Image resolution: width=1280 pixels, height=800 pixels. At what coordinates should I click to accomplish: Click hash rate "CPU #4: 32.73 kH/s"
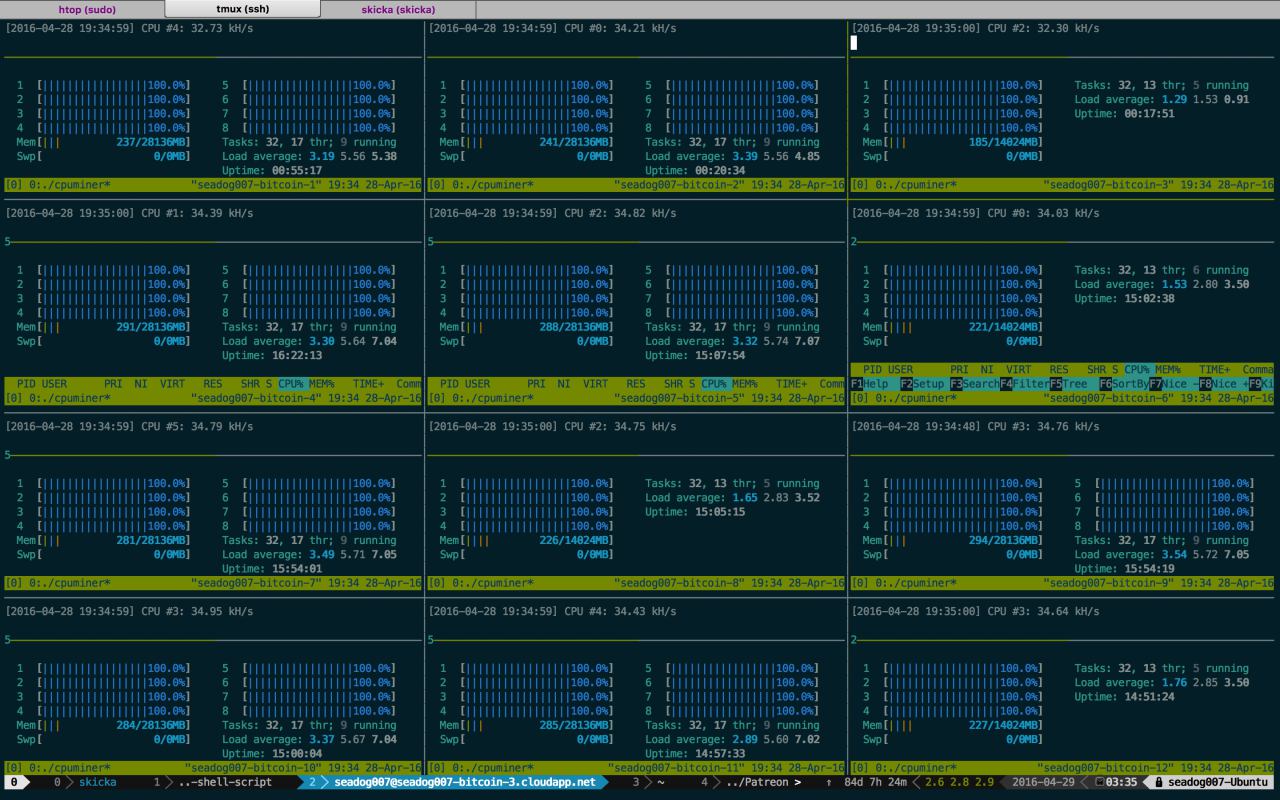click(x=197, y=28)
